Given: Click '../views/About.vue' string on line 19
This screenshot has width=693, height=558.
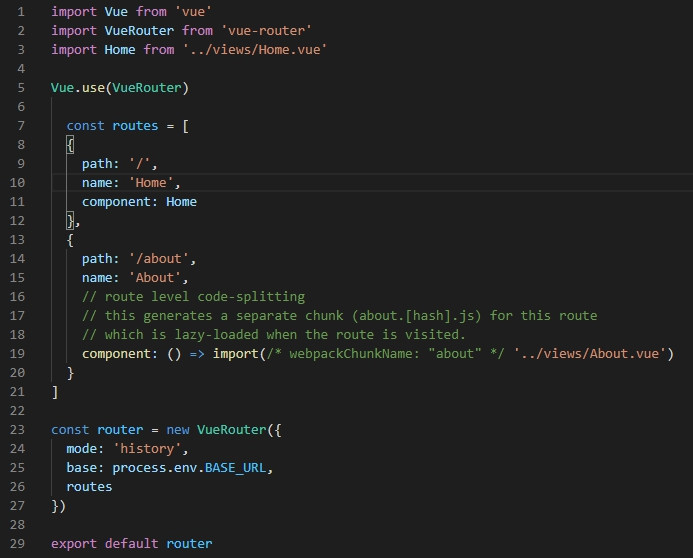Looking at the screenshot, I should click(590, 353).
